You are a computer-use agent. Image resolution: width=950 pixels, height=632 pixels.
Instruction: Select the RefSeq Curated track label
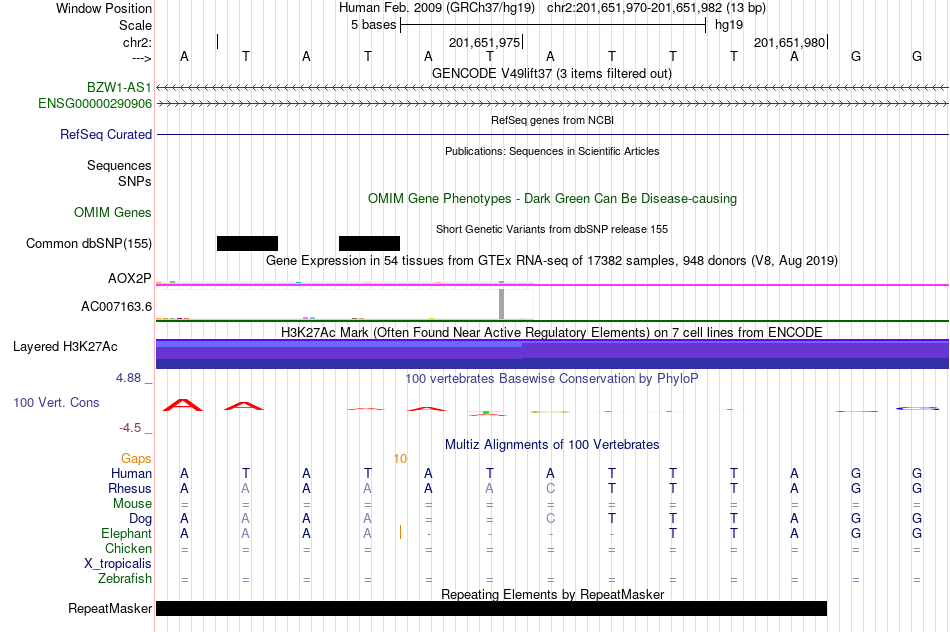tap(105, 135)
